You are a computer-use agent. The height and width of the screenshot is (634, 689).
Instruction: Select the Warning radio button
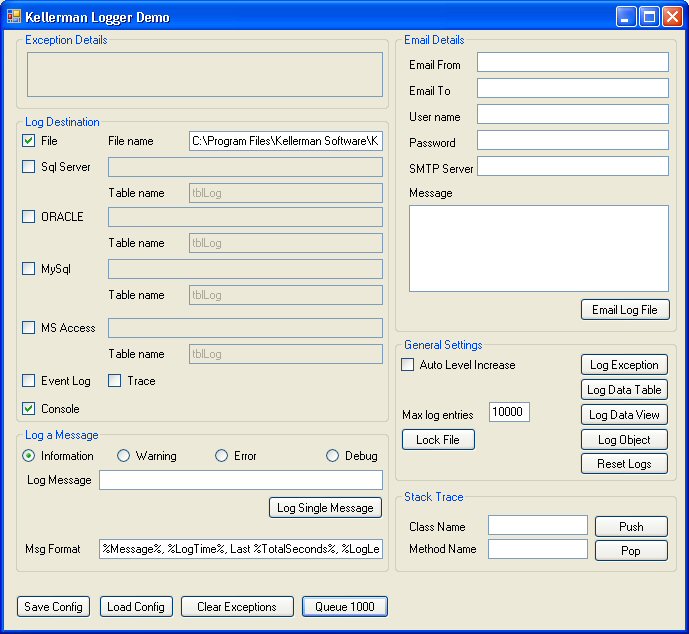click(x=123, y=456)
